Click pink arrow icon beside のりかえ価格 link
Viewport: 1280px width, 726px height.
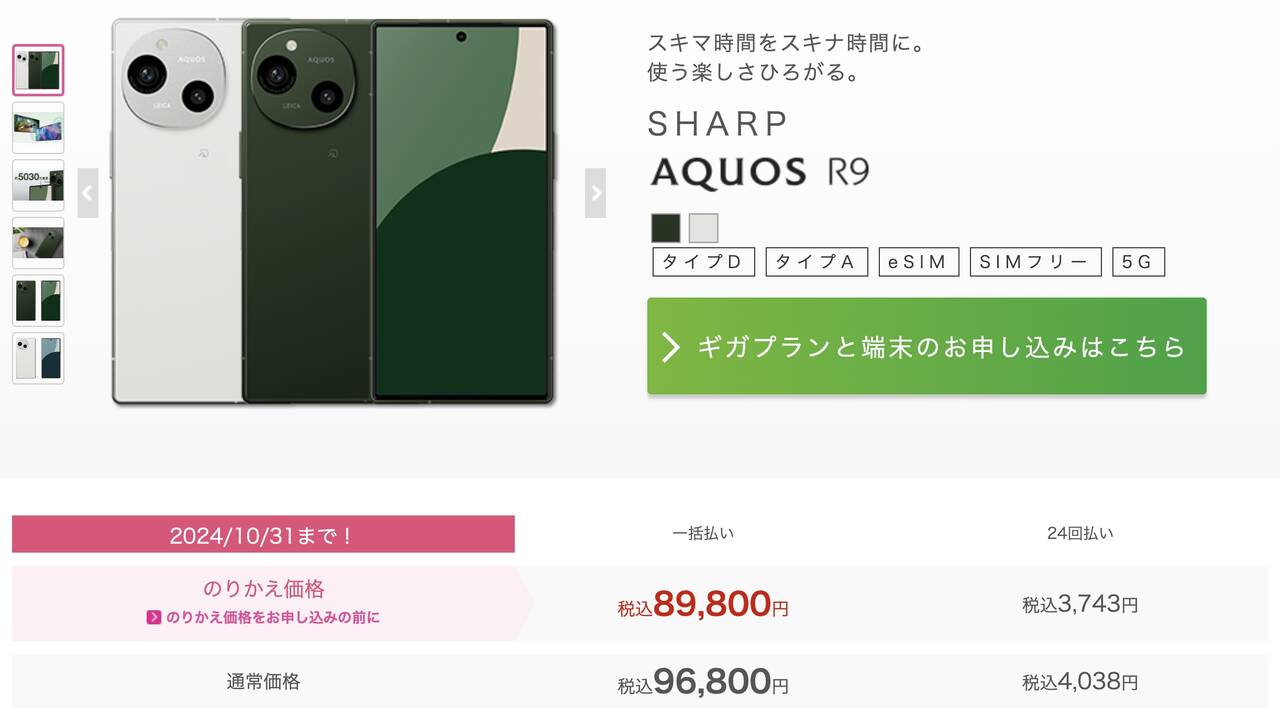tap(154, 617)
